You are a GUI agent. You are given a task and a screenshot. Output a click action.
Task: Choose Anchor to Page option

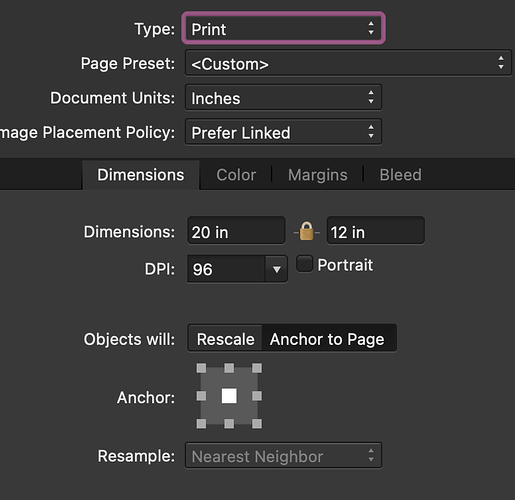(x=327, y=339)
